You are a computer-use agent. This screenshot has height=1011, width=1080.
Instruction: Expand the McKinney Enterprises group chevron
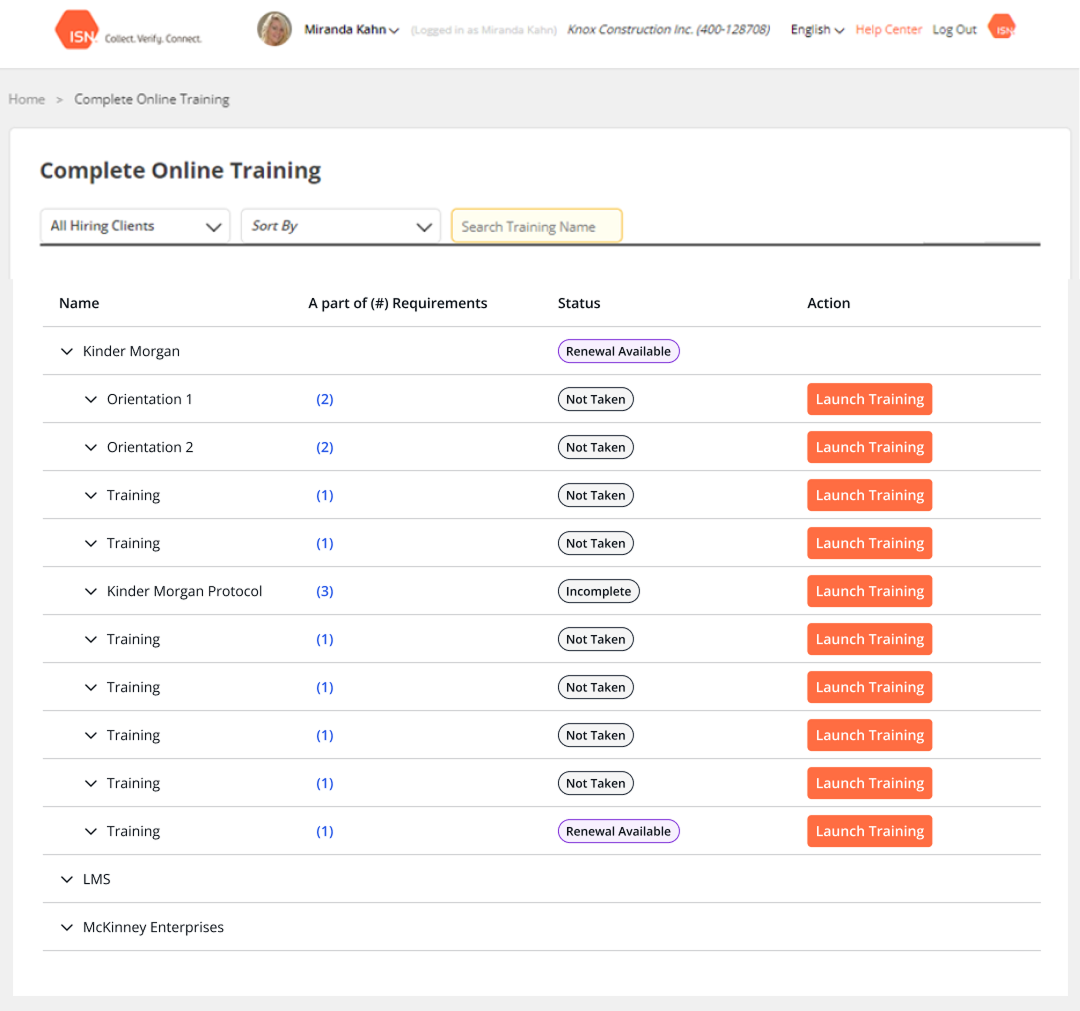[67, 928]
